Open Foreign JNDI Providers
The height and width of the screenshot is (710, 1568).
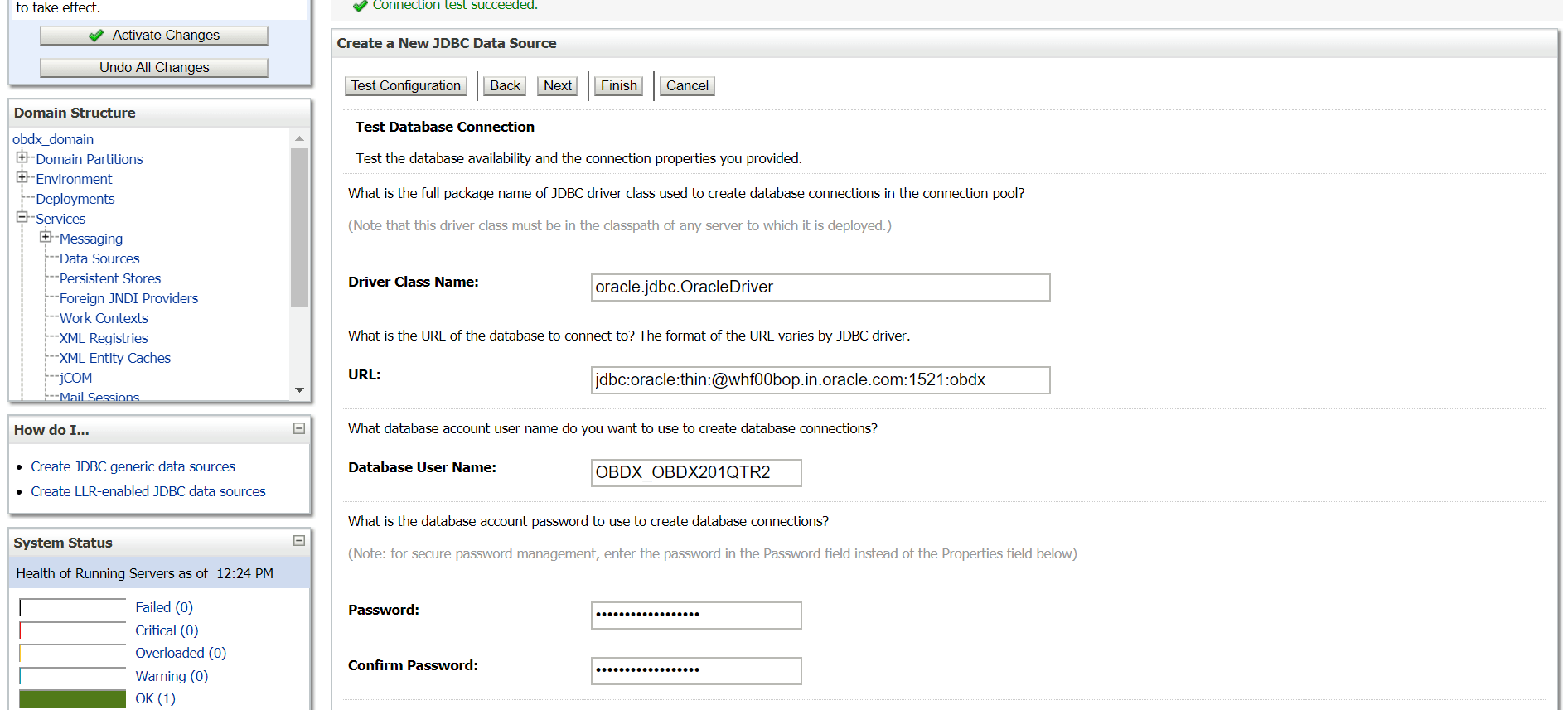coord(128,298)
